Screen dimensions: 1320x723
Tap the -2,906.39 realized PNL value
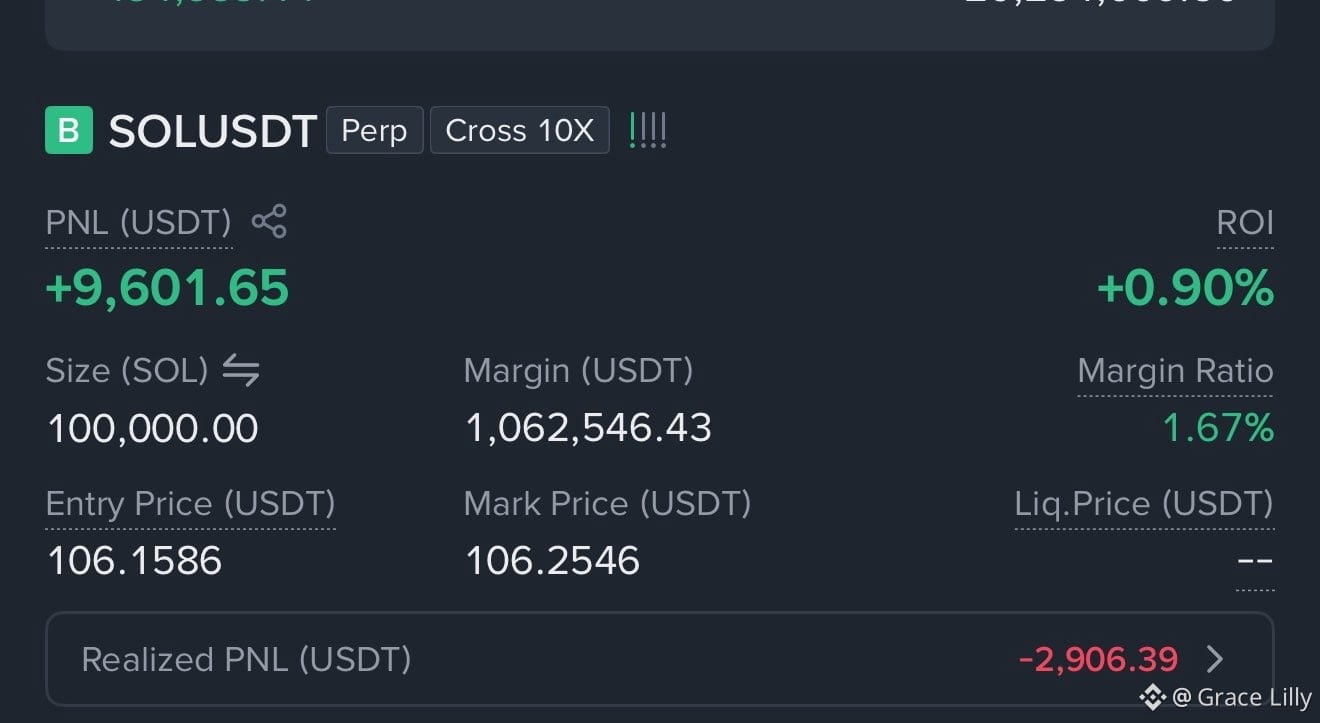(1098, 660)
